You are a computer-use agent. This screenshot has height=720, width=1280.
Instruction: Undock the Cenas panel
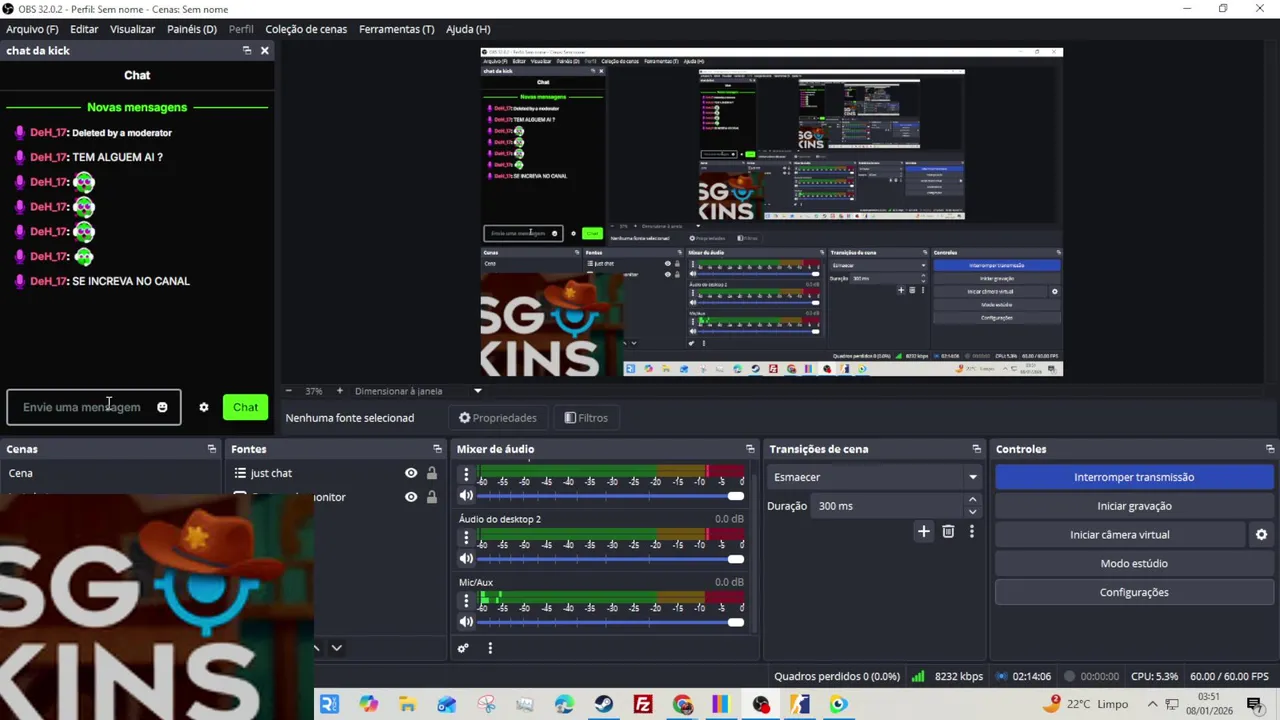click(x=211, y=449)
